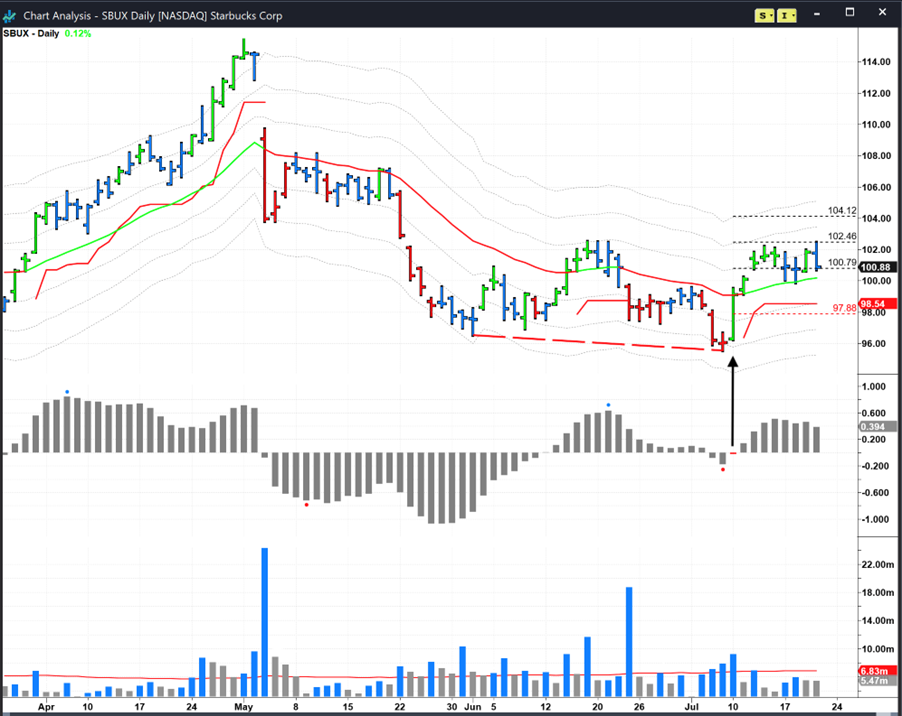902x716 pixels.
Task: Click the May label on date axis
Action: pos(243,706)
